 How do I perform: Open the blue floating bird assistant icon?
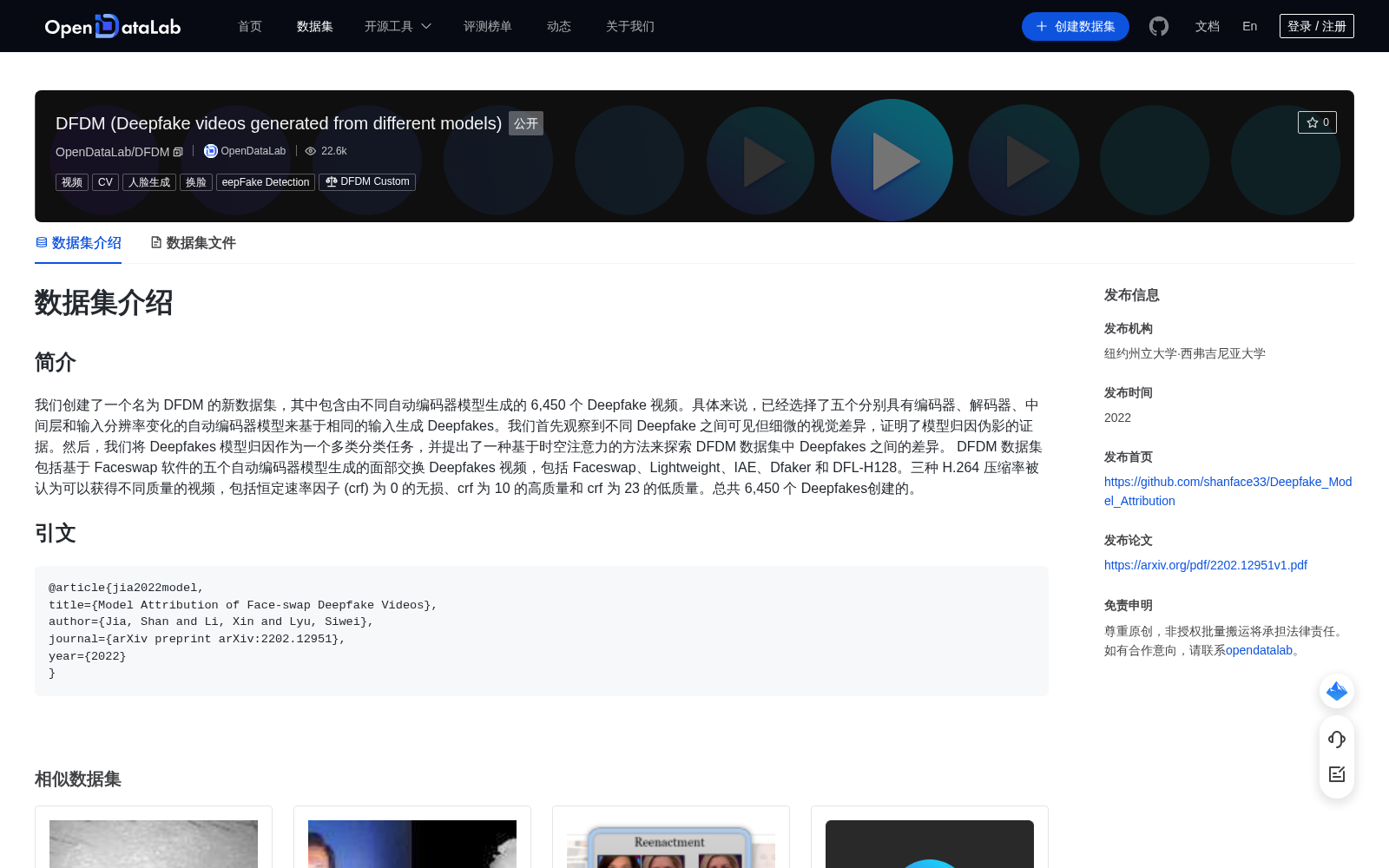pyautogui.click(x=1337, y=691)
